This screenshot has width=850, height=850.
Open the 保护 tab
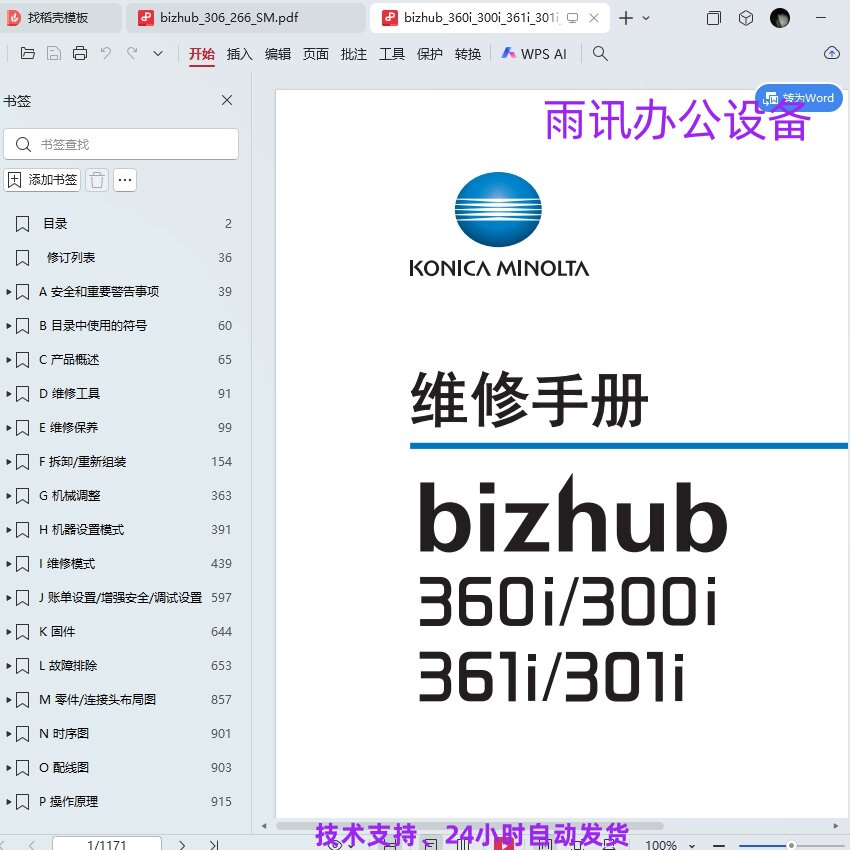click(429, 54)
